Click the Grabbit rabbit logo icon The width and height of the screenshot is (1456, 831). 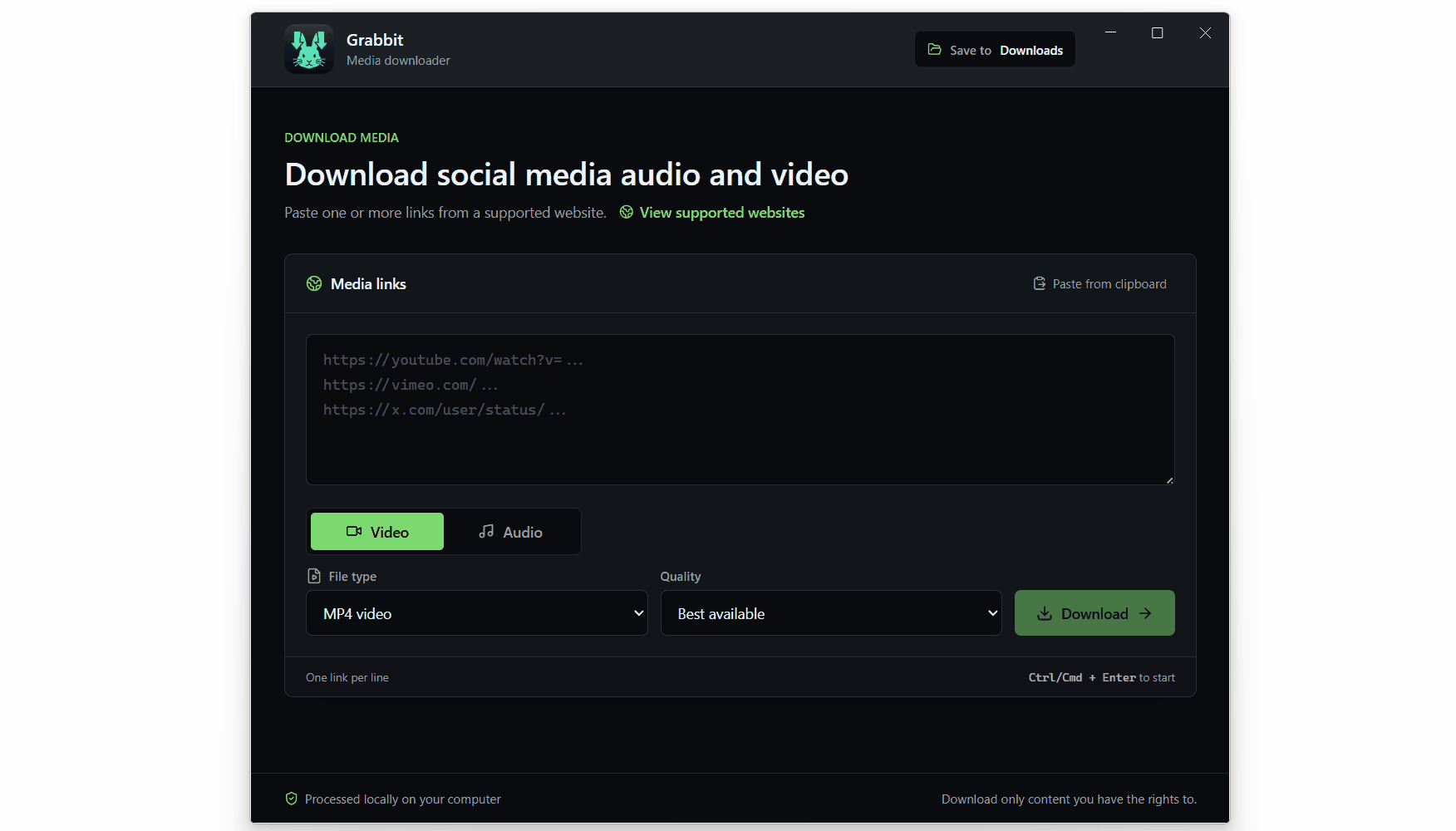309,49
